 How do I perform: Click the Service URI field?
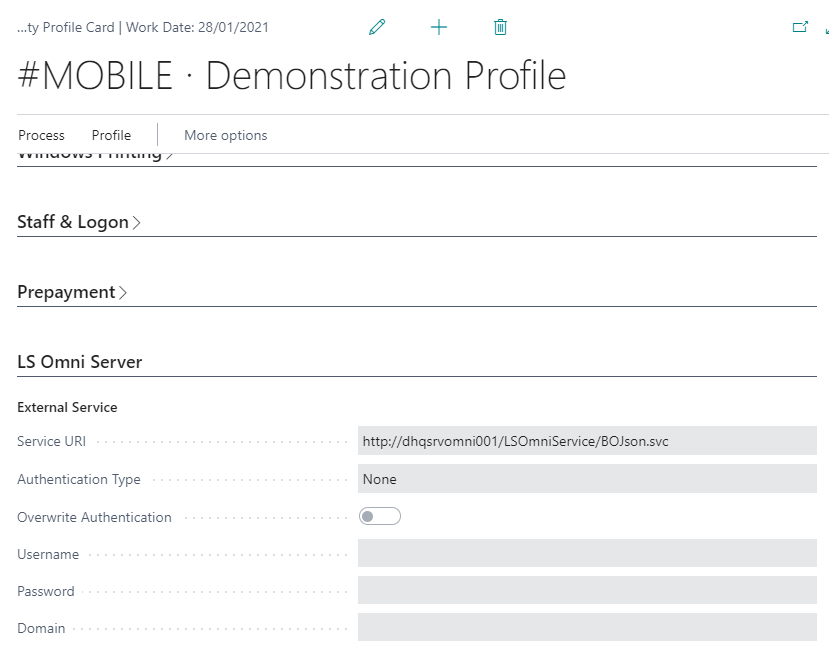587,441
